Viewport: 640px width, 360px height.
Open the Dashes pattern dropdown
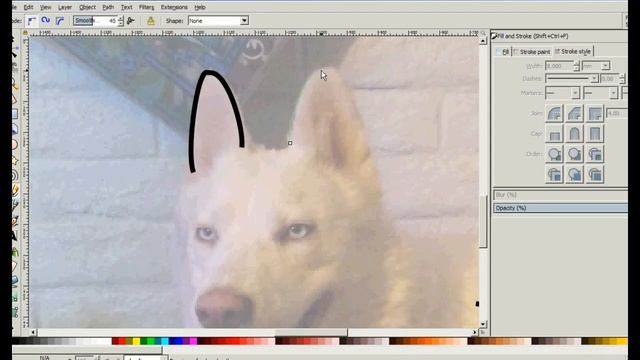click(x=571, y=78)
